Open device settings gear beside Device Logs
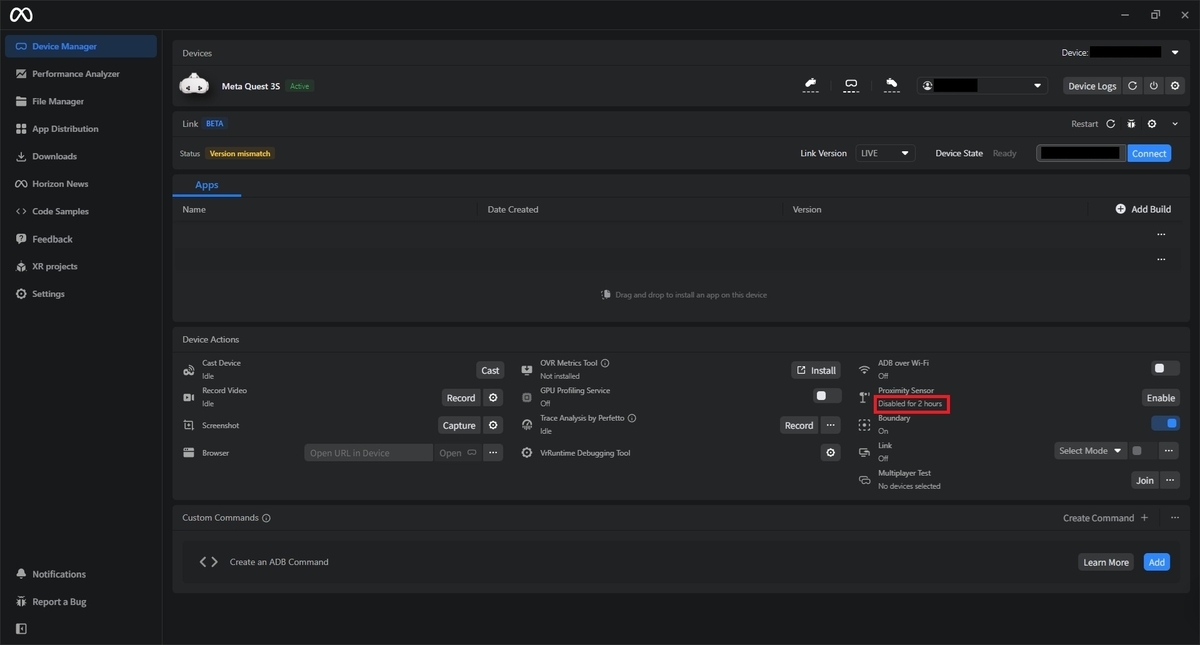1200x645 pixels. [x=1175, y=86]
